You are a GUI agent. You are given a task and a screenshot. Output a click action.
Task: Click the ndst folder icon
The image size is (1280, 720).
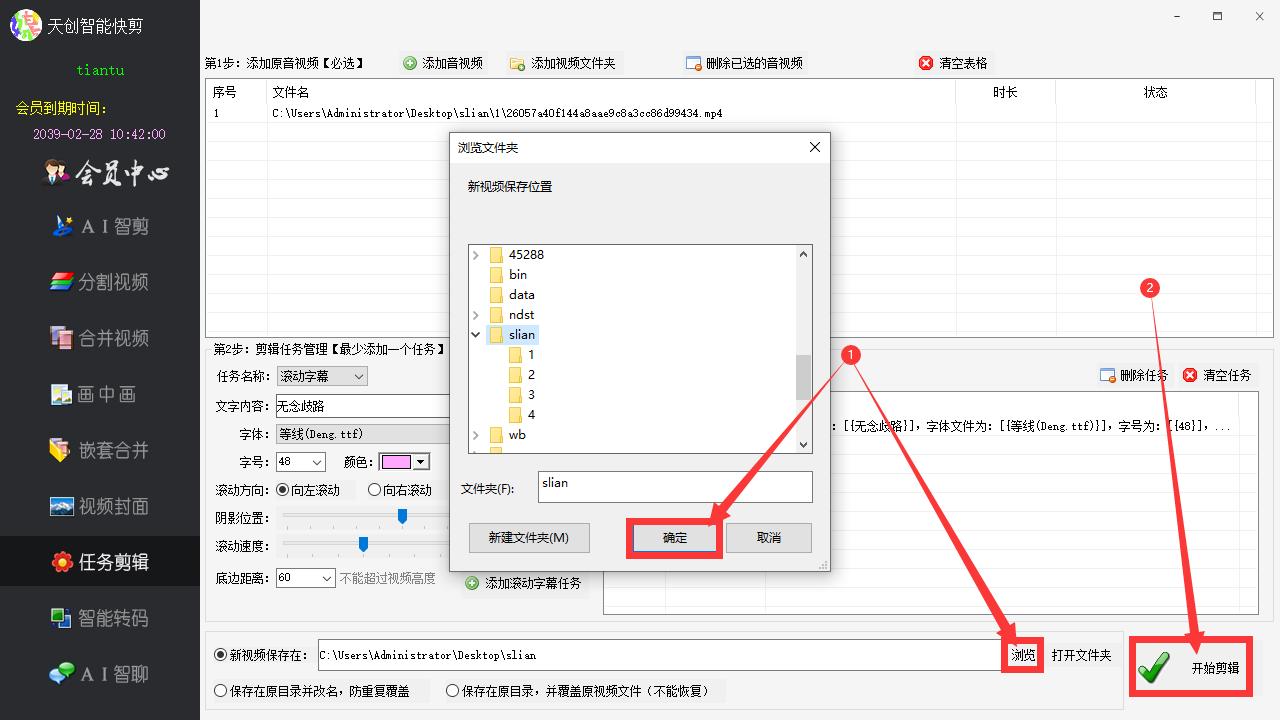pos(497,315)
